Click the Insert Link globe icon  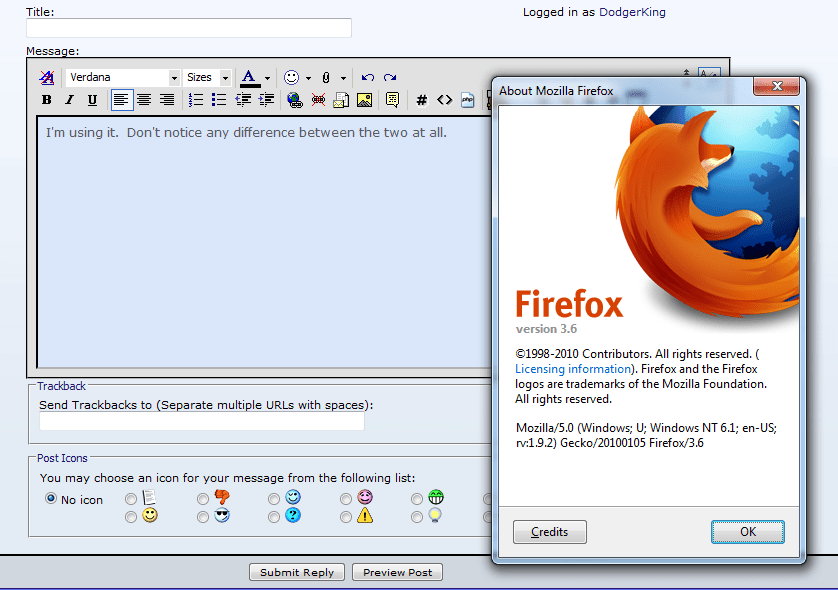(x=294, y=100)
